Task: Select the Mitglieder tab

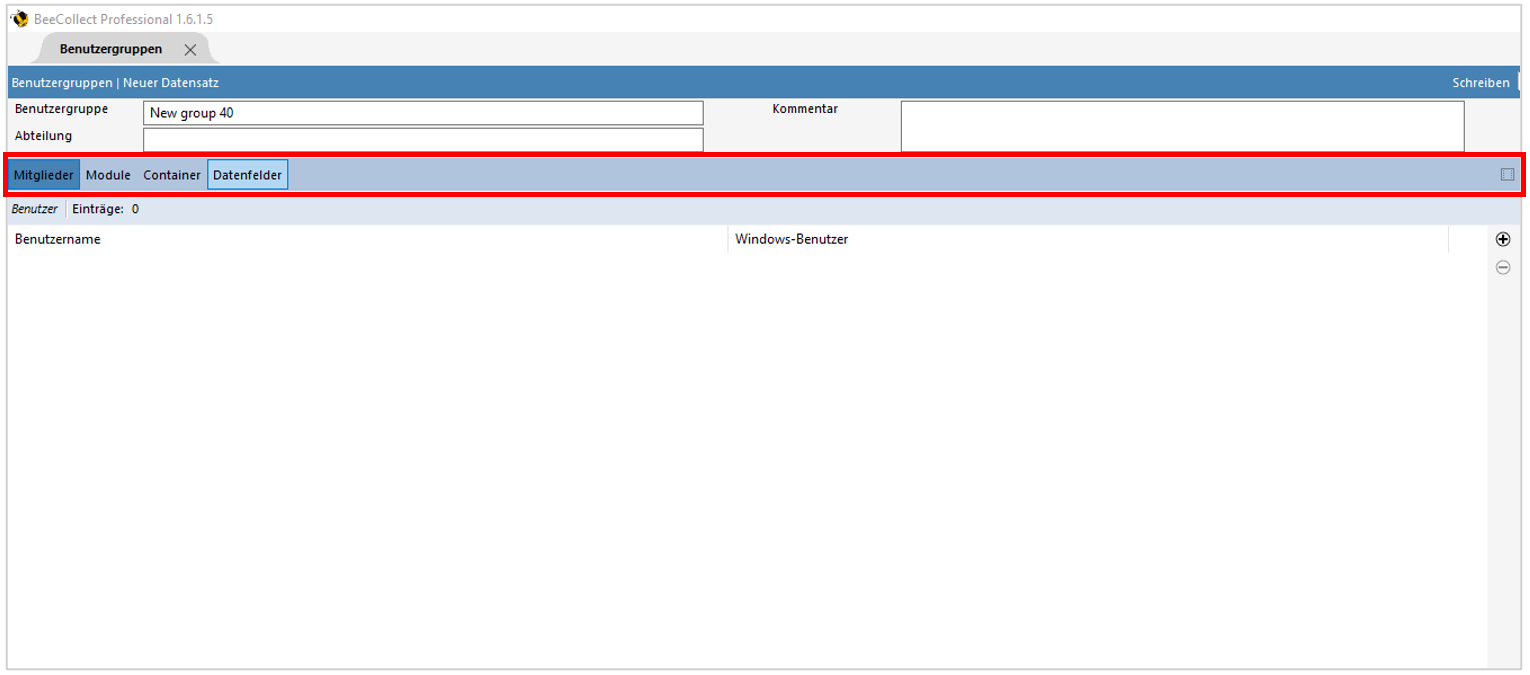Action: pyautogui.click(x=43, y=174)
